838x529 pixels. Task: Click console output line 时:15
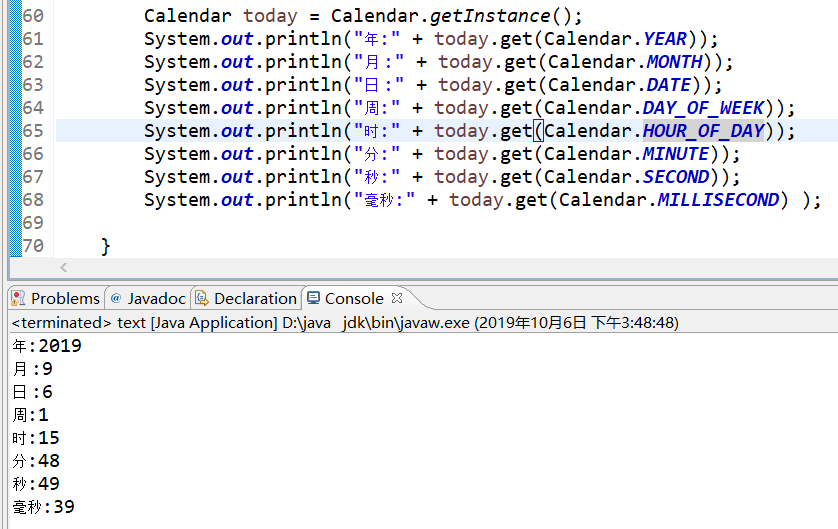point(36,438)
